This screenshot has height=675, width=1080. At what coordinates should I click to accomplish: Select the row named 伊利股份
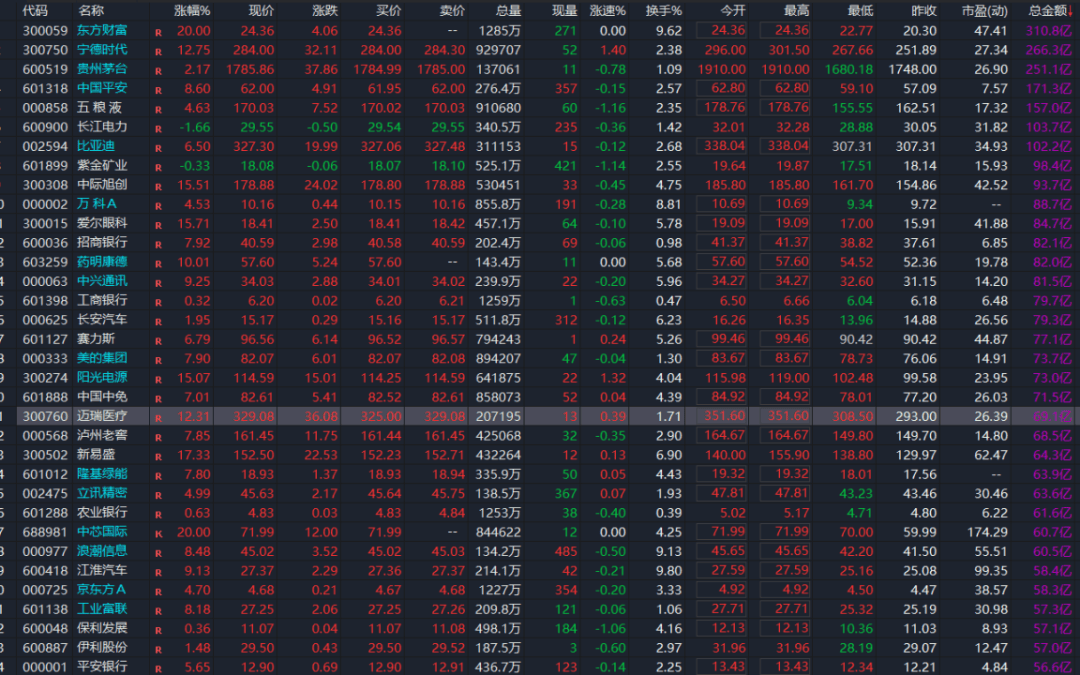pyautogui.click(x=540, y=647)
